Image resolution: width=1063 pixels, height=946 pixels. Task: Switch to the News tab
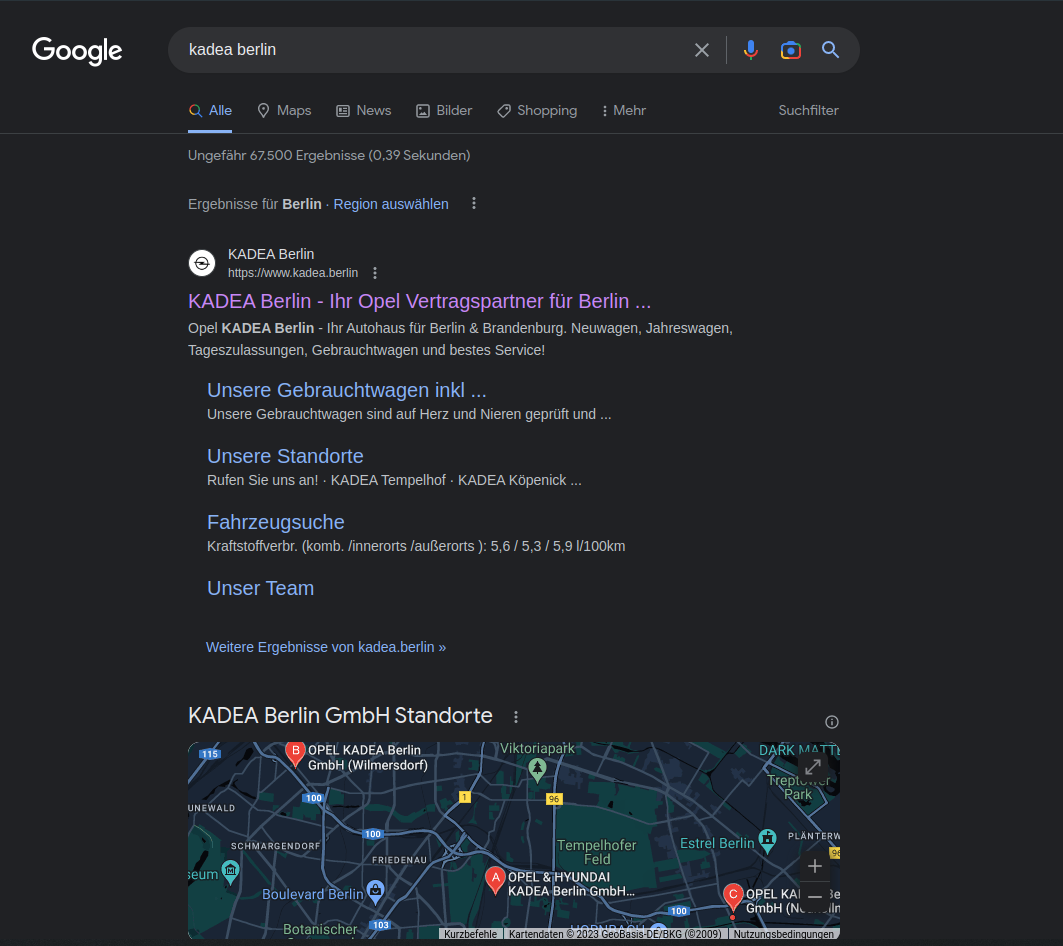pyautogui.click(x=364, y=111)
